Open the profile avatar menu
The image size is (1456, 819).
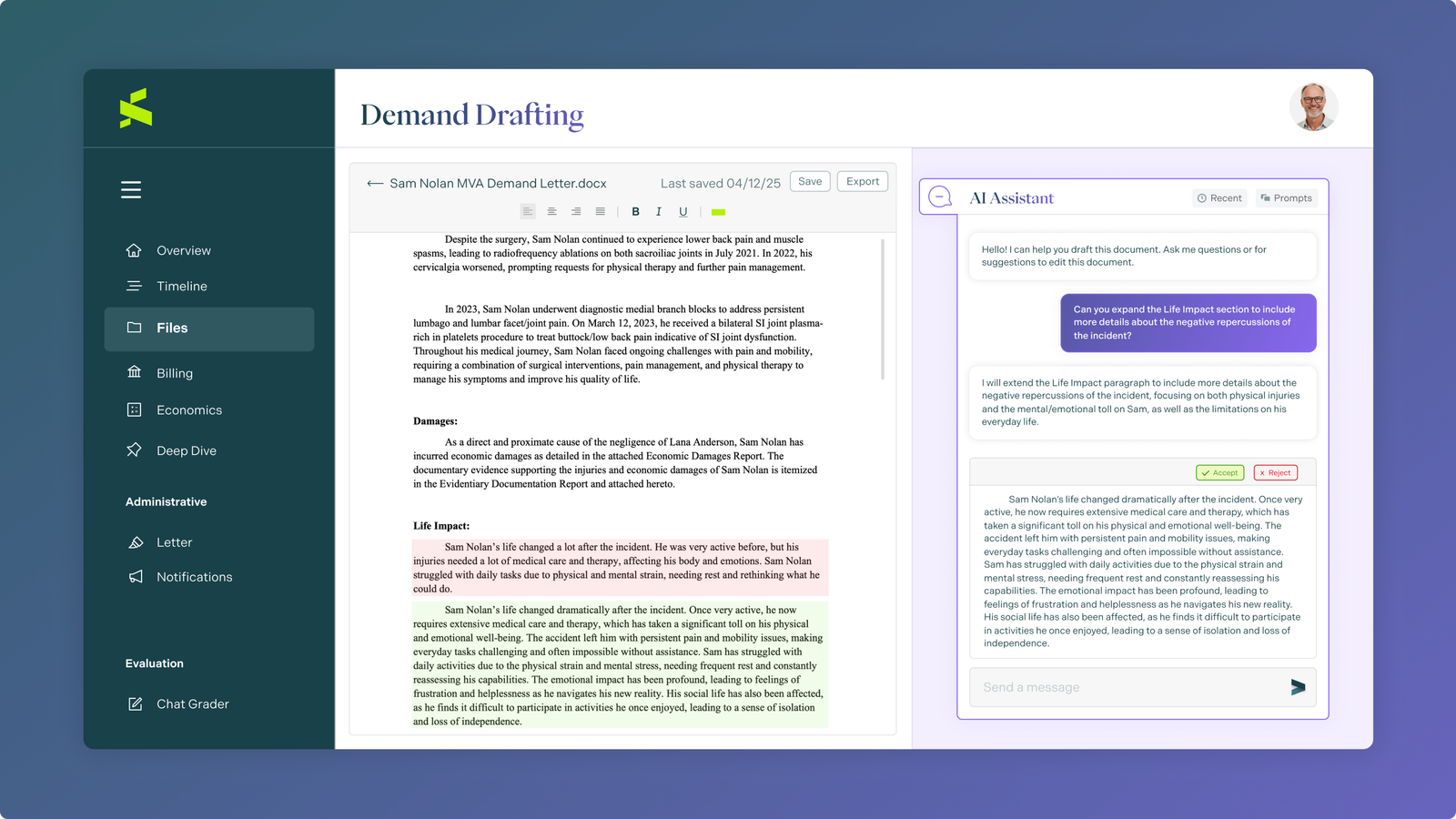point(1314,106)
